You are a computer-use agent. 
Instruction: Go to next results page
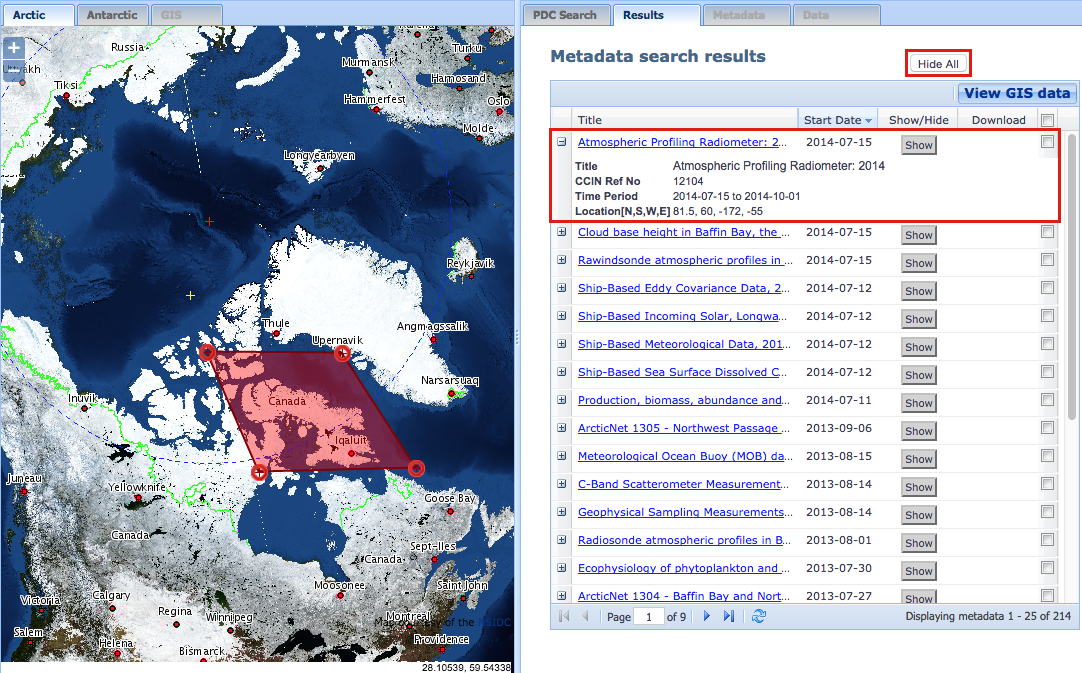coord(706,616)
